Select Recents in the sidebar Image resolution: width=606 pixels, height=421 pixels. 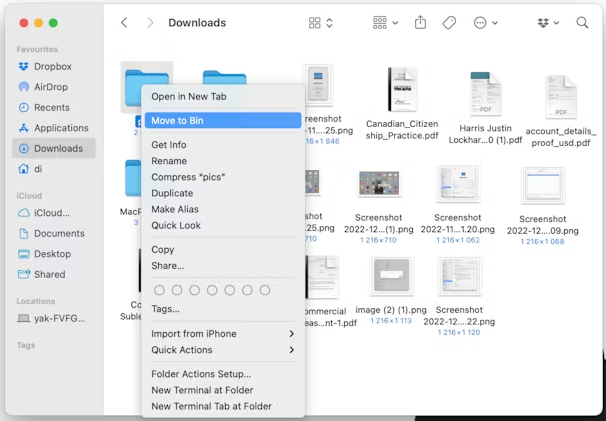click(x=51, y=107)
